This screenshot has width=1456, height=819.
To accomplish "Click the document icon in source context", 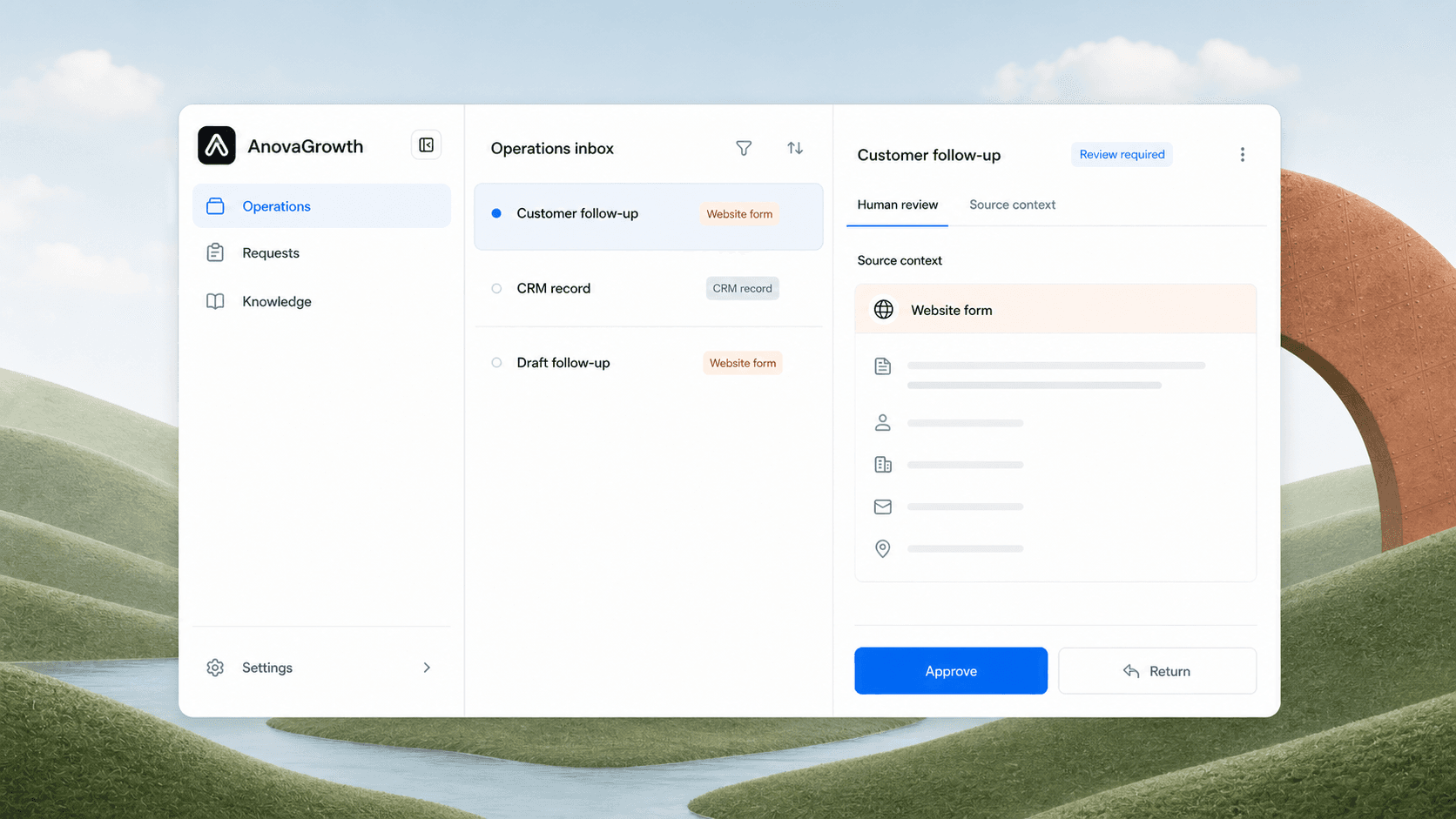I will (883, 366).
